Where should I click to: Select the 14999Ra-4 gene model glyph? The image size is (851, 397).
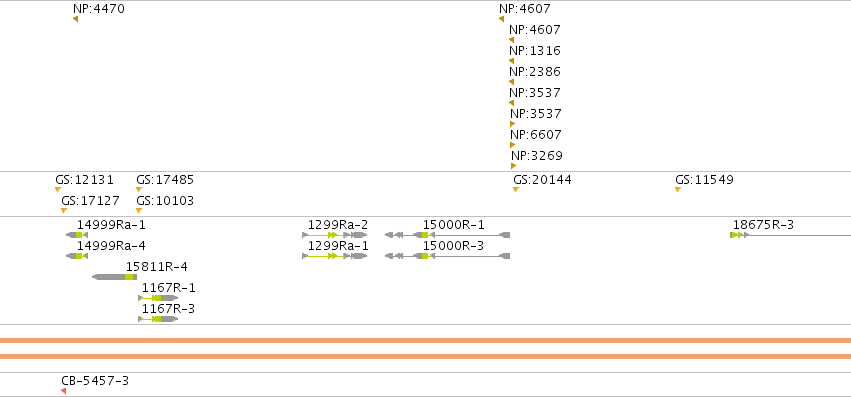pyautogui.click(x=77, y=256)
